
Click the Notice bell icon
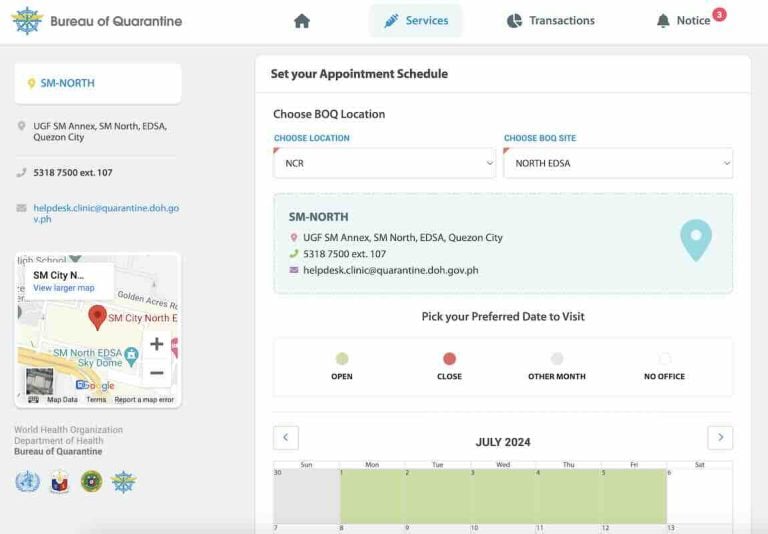click(x=663, y=21)
